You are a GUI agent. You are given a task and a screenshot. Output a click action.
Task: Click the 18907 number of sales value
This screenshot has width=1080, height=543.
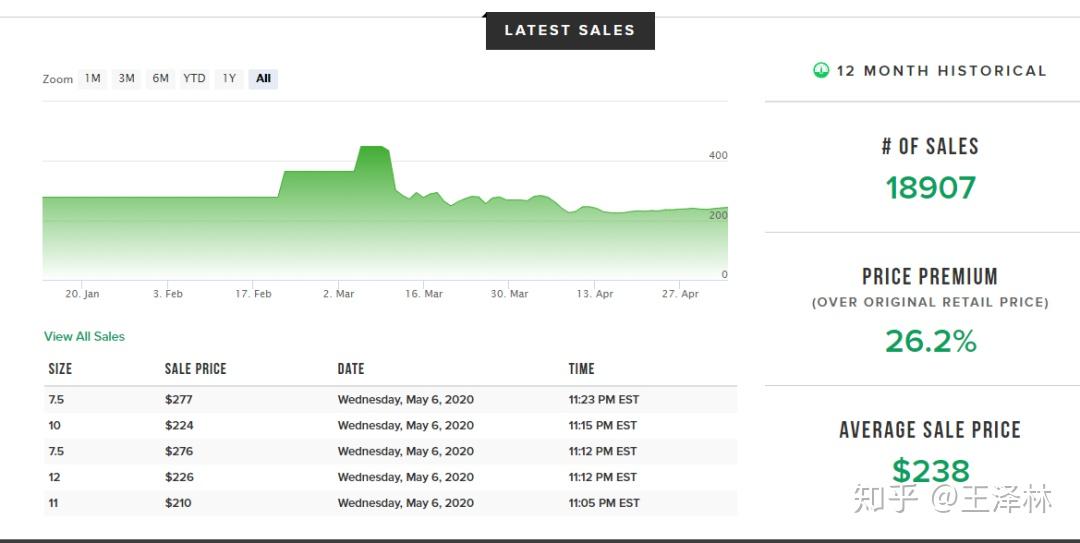click(930, 188)
